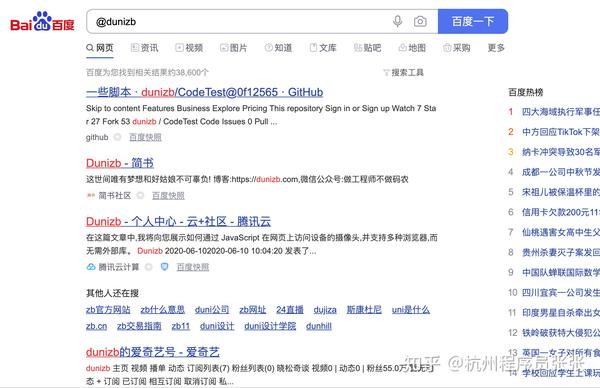
Task: Click the microphone voice search icon
Action: (x=398, y=21)
